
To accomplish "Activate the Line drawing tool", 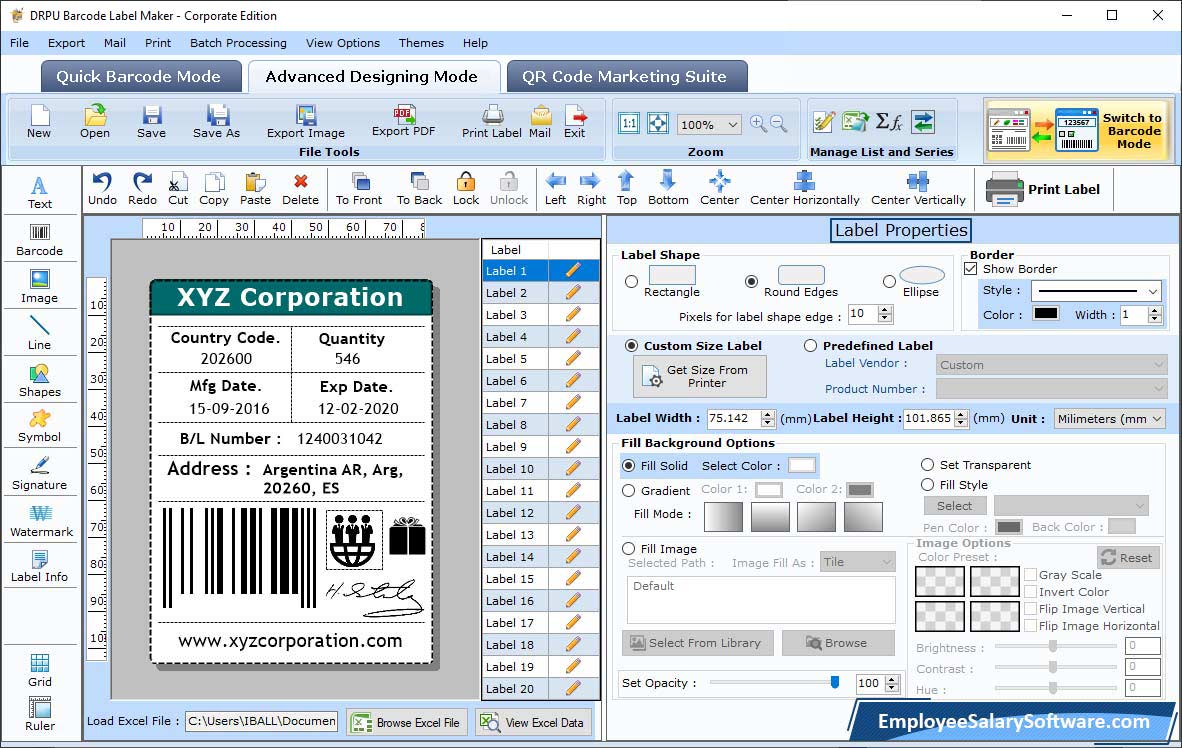I will tap(39, 333).
